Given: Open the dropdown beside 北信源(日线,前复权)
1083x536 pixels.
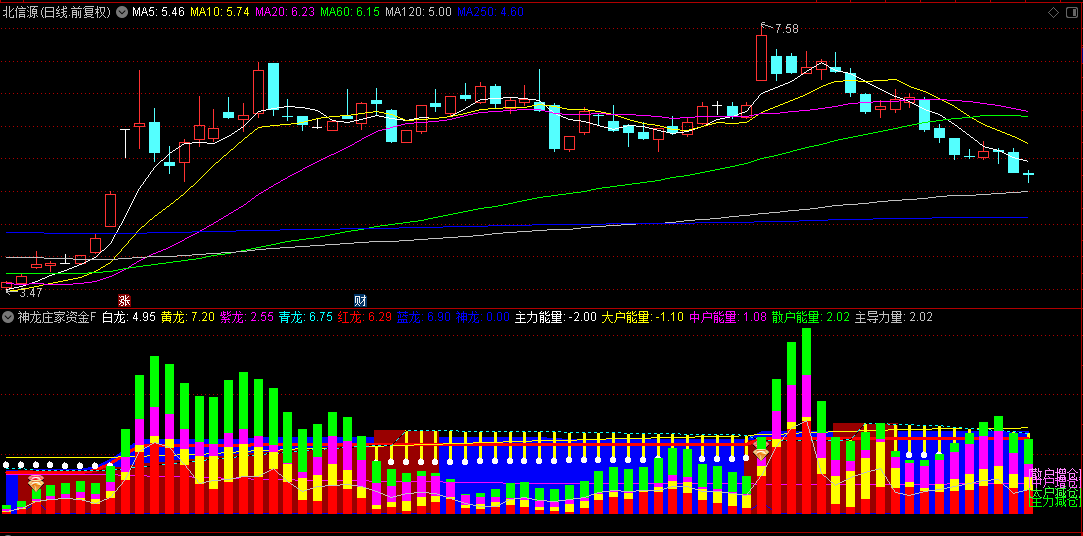Looking at the screenshot, I should tap(122, 12).
